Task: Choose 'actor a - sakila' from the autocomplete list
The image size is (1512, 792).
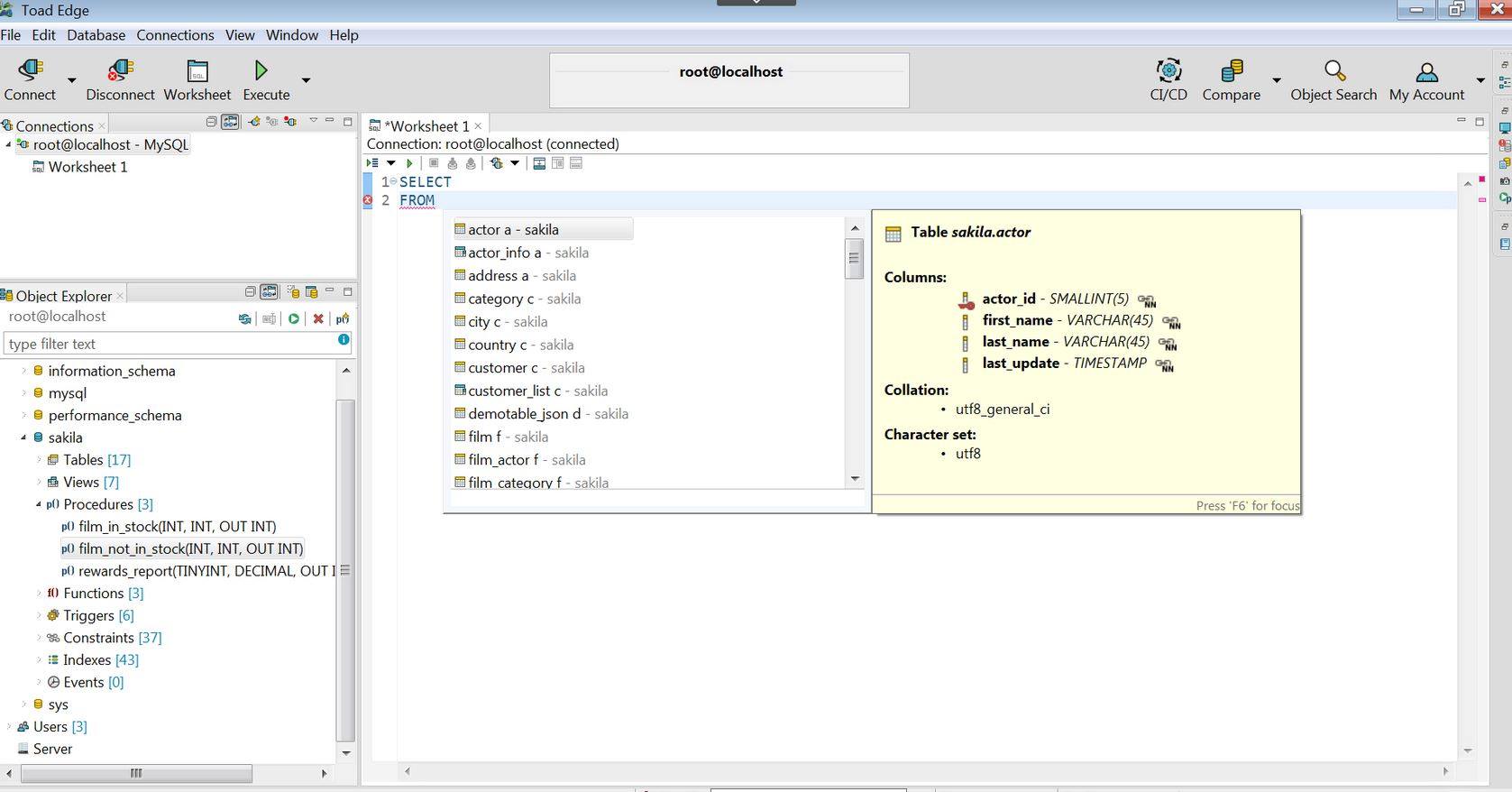Action: (543, 230)
